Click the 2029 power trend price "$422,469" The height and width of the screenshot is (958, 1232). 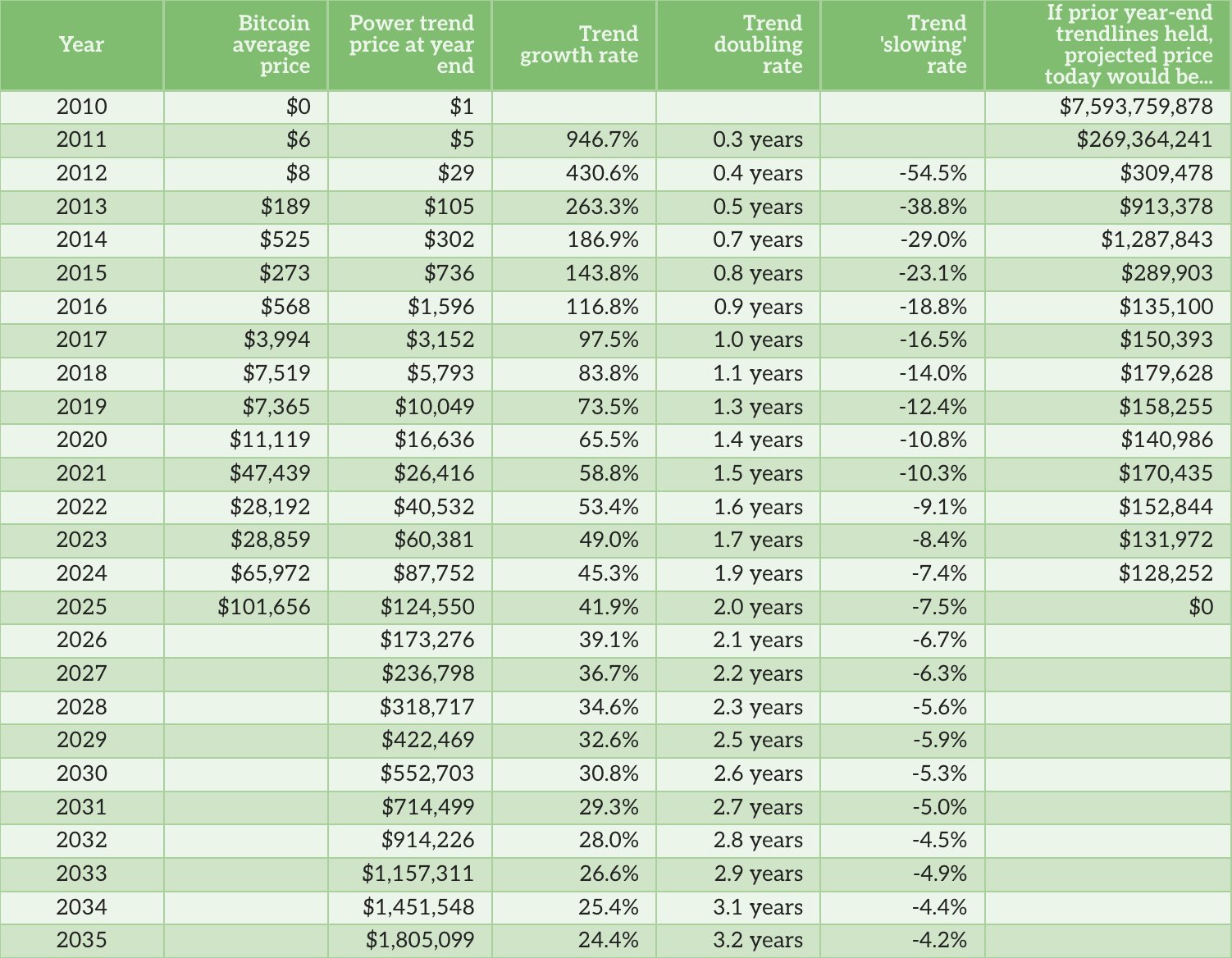(x=428, y=740)
